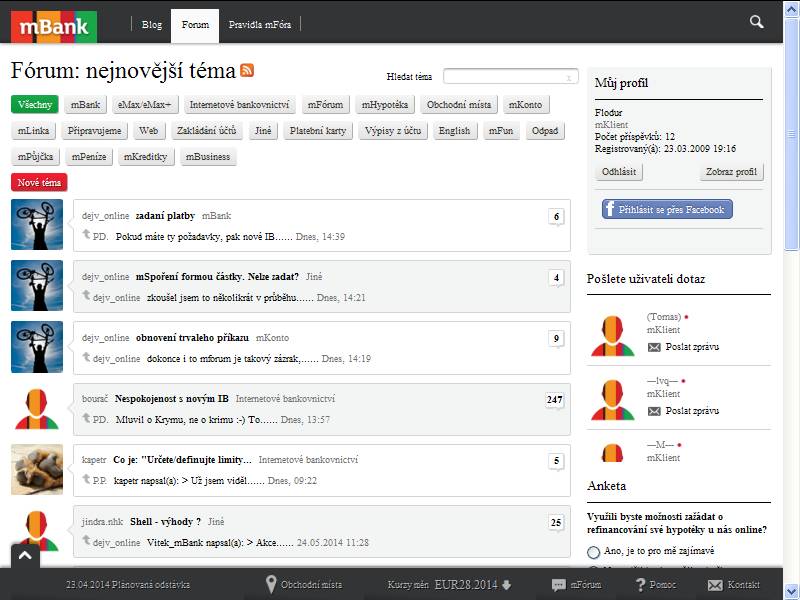Viewport: 800px width, 600px height.
Task: Click the scroll-to-top arrow icon
Action: 25,556
